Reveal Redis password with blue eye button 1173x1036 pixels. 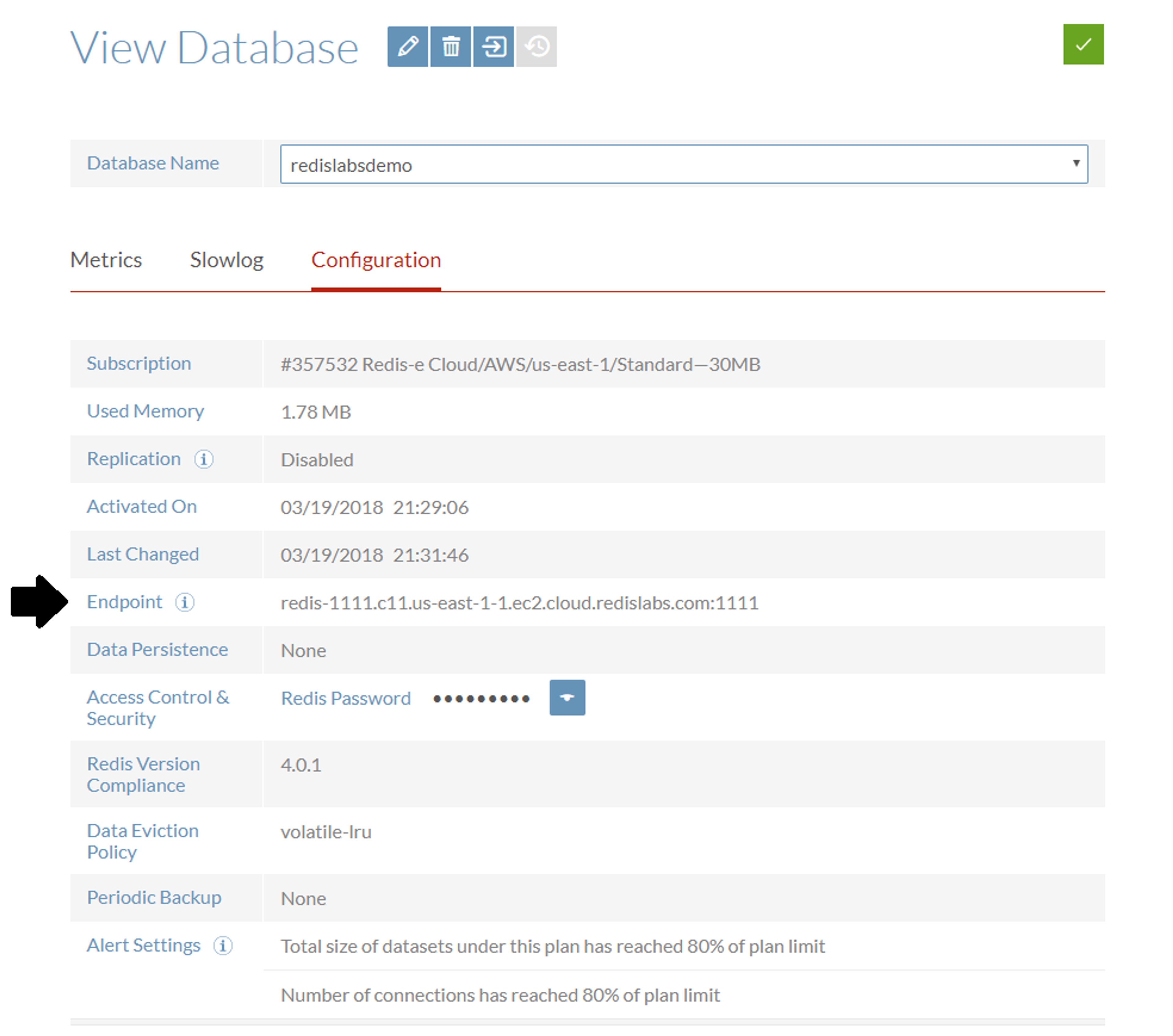coord(567,697)
